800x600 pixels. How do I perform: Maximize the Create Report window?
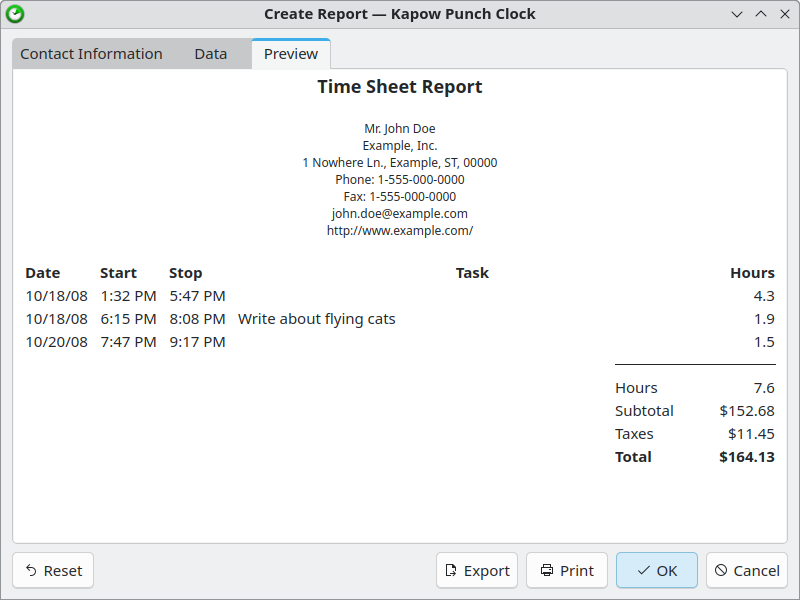coord(760,14)
